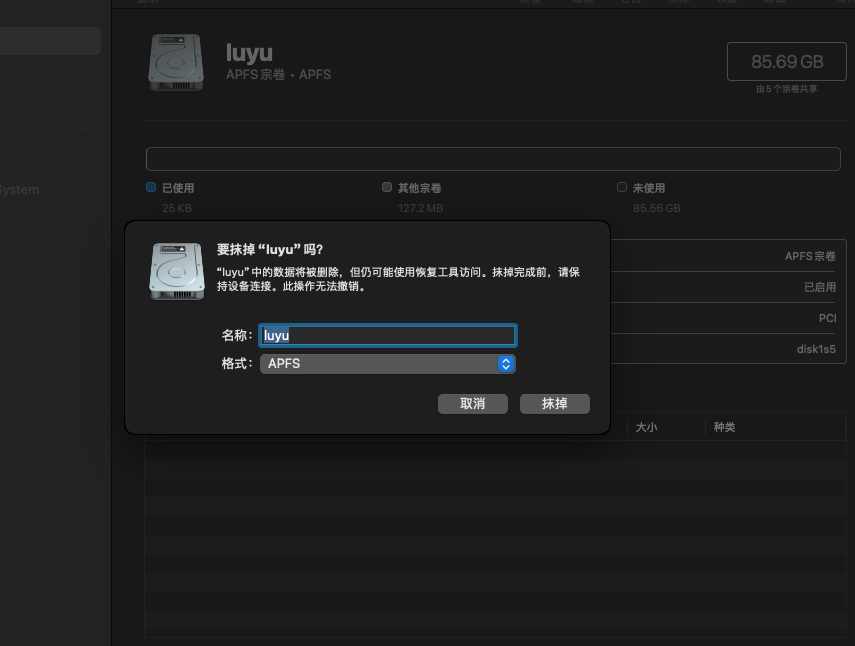
Task: Click the disk1s5 device value
Action: coord(816,349)
